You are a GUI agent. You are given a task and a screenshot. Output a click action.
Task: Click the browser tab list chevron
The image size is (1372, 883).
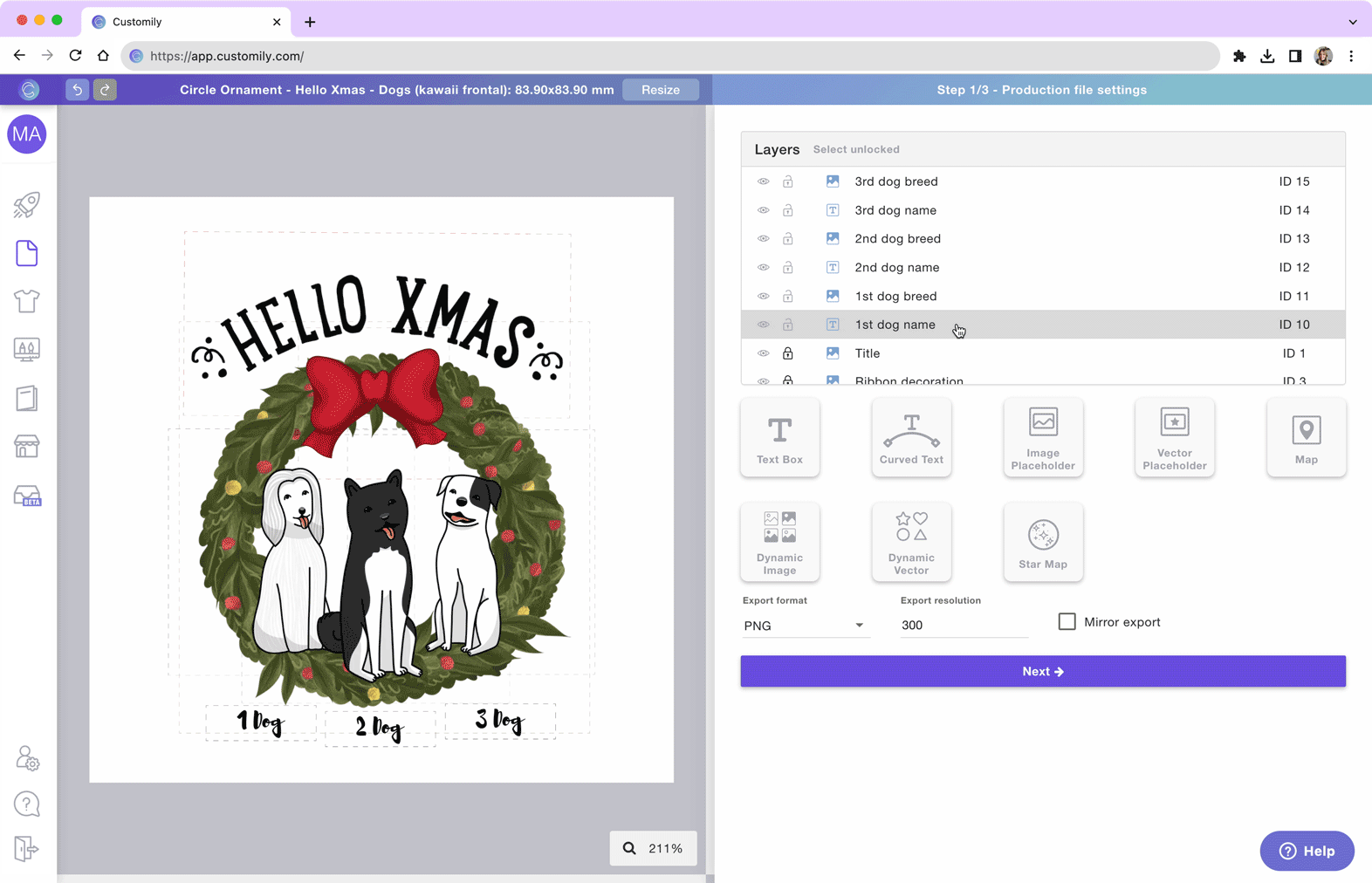pos(1353,22)
